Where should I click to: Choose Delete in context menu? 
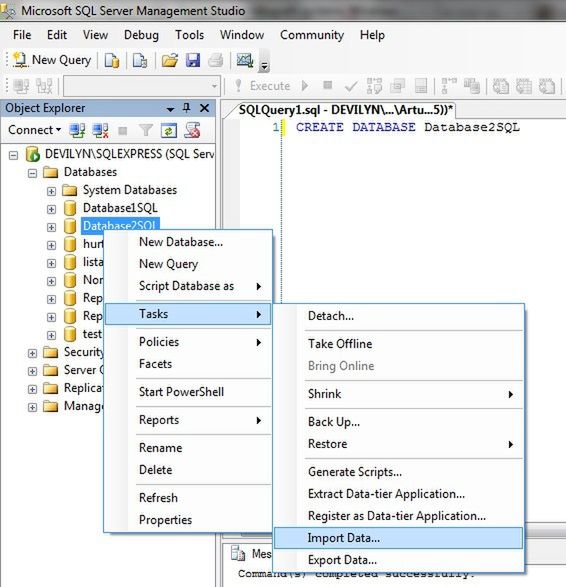(188, 470)
